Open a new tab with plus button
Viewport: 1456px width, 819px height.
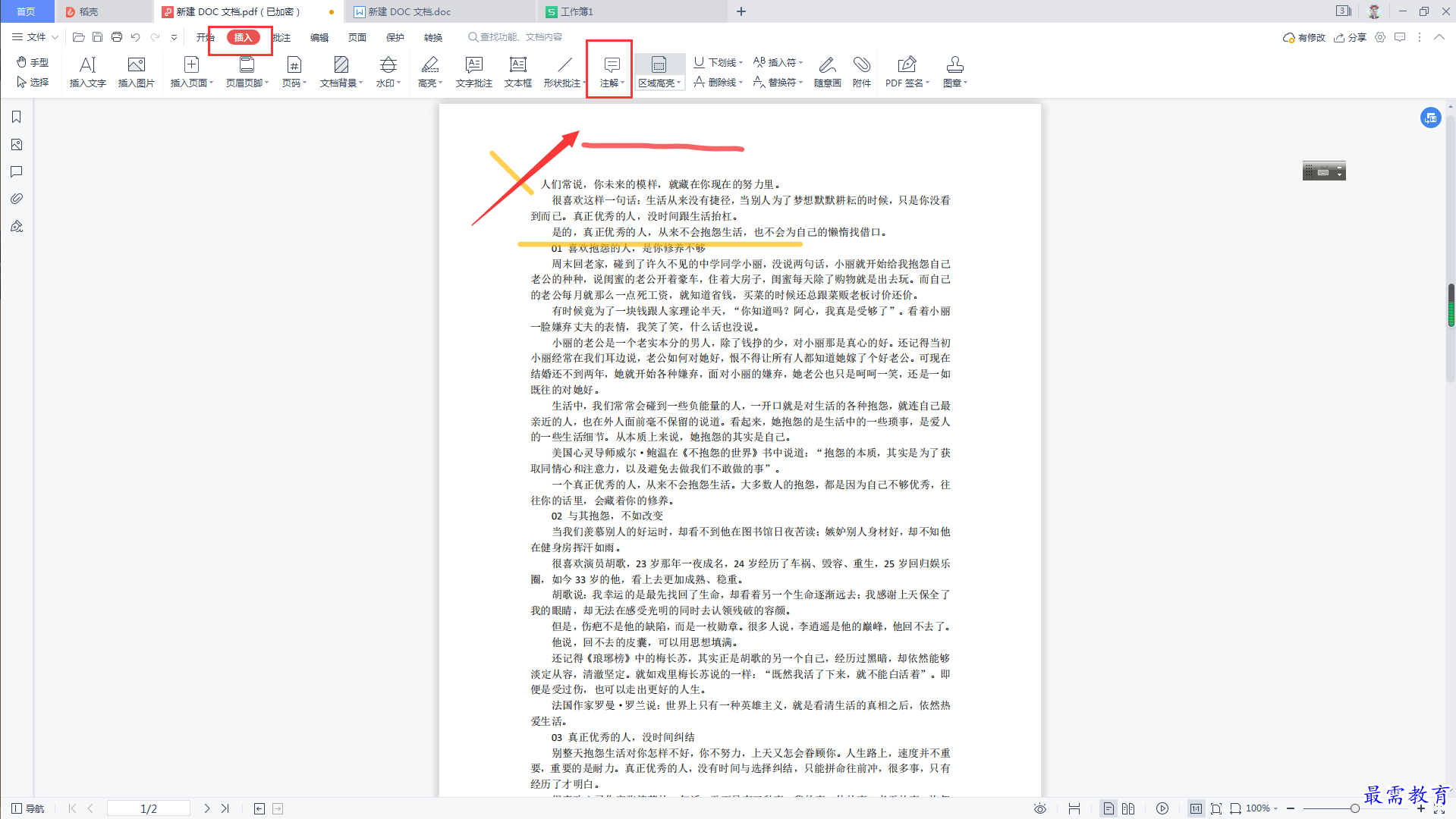coord(741,11)
